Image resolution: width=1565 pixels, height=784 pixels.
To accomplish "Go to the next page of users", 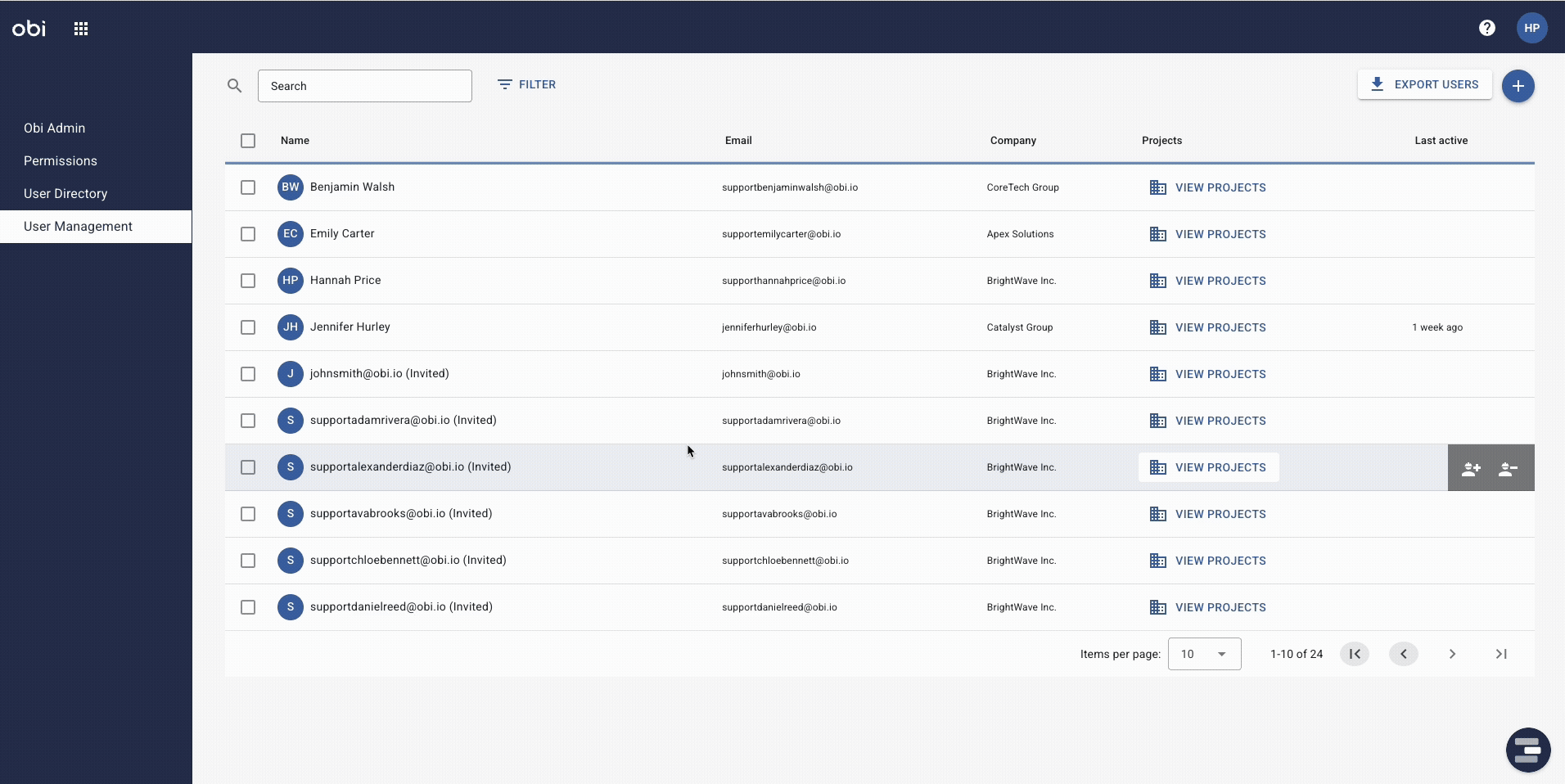I will point(1451,654).
